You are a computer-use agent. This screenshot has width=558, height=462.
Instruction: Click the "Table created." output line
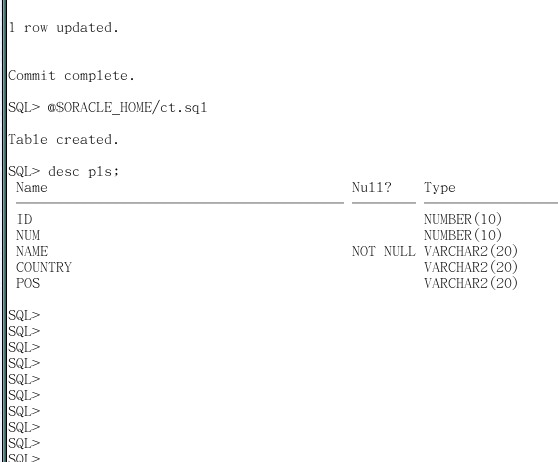point(63,140)
